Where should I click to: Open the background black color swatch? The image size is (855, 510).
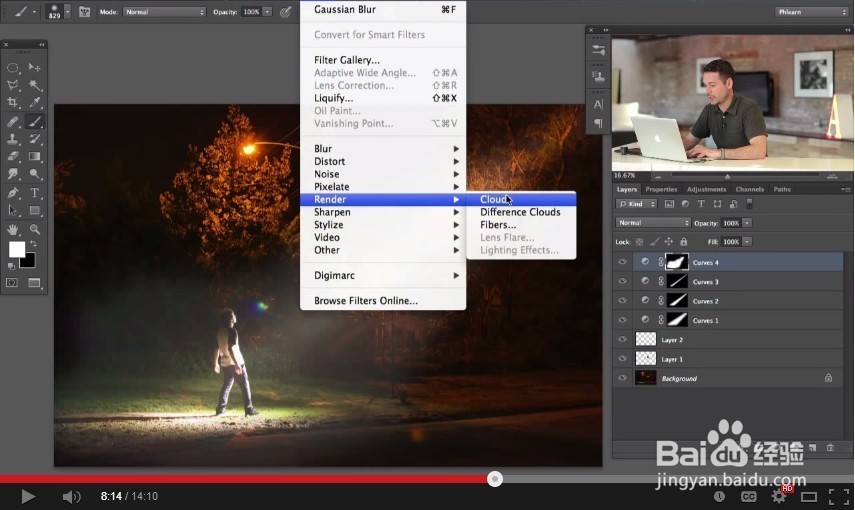pyautogui.click(x=29, y=262)
